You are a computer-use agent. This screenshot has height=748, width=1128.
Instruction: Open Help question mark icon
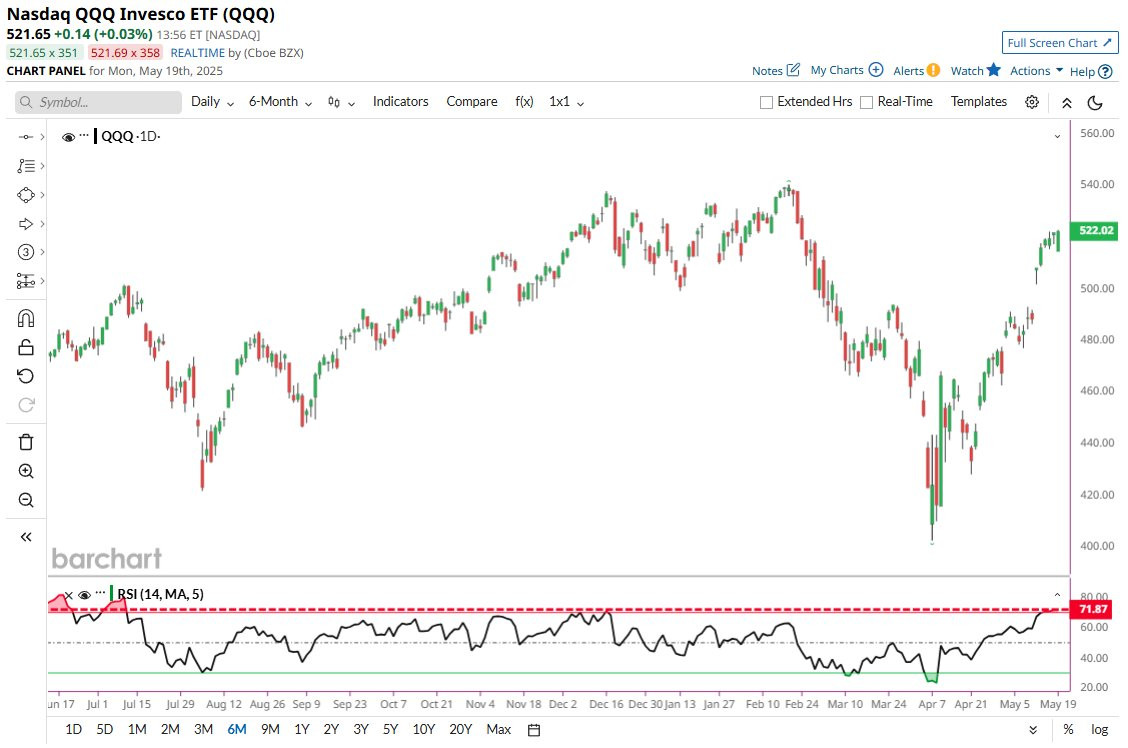[1106, 71]
